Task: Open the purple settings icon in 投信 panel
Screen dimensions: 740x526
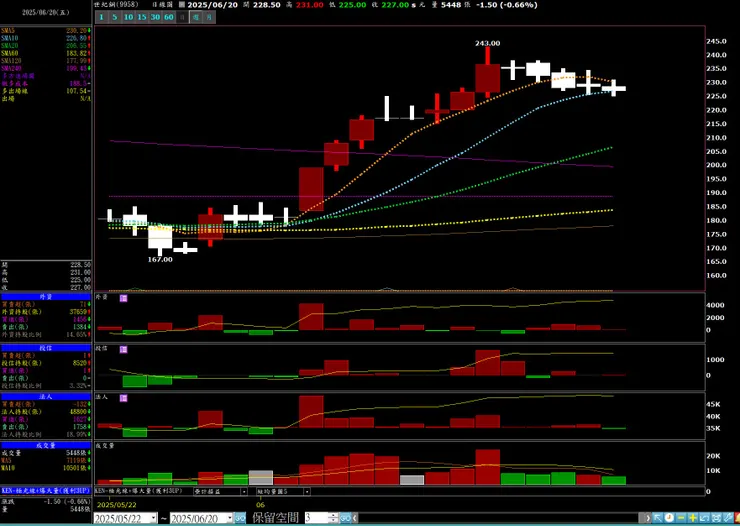Action: (123, 350)
